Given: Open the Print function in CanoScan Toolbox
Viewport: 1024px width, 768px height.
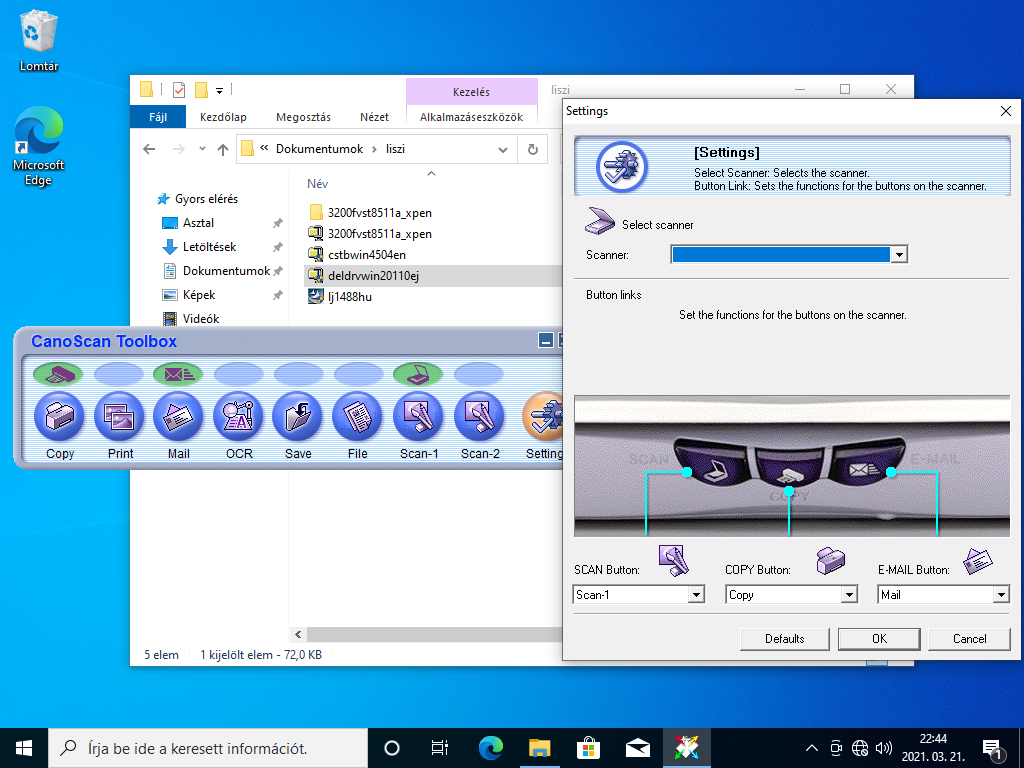Looking at the screenshot, I should (120, 416).
